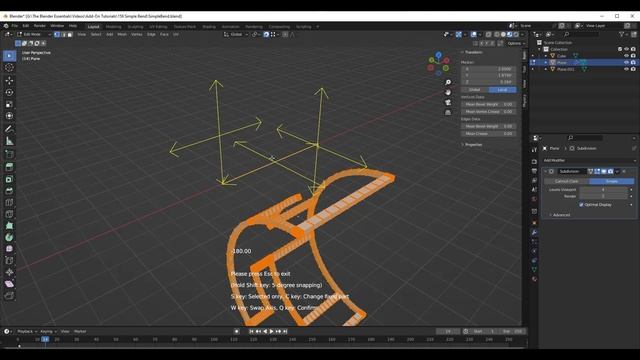Hide Plane.001 object in viewport
Screen dimensions: 640x360
click(x=626, y=69)
